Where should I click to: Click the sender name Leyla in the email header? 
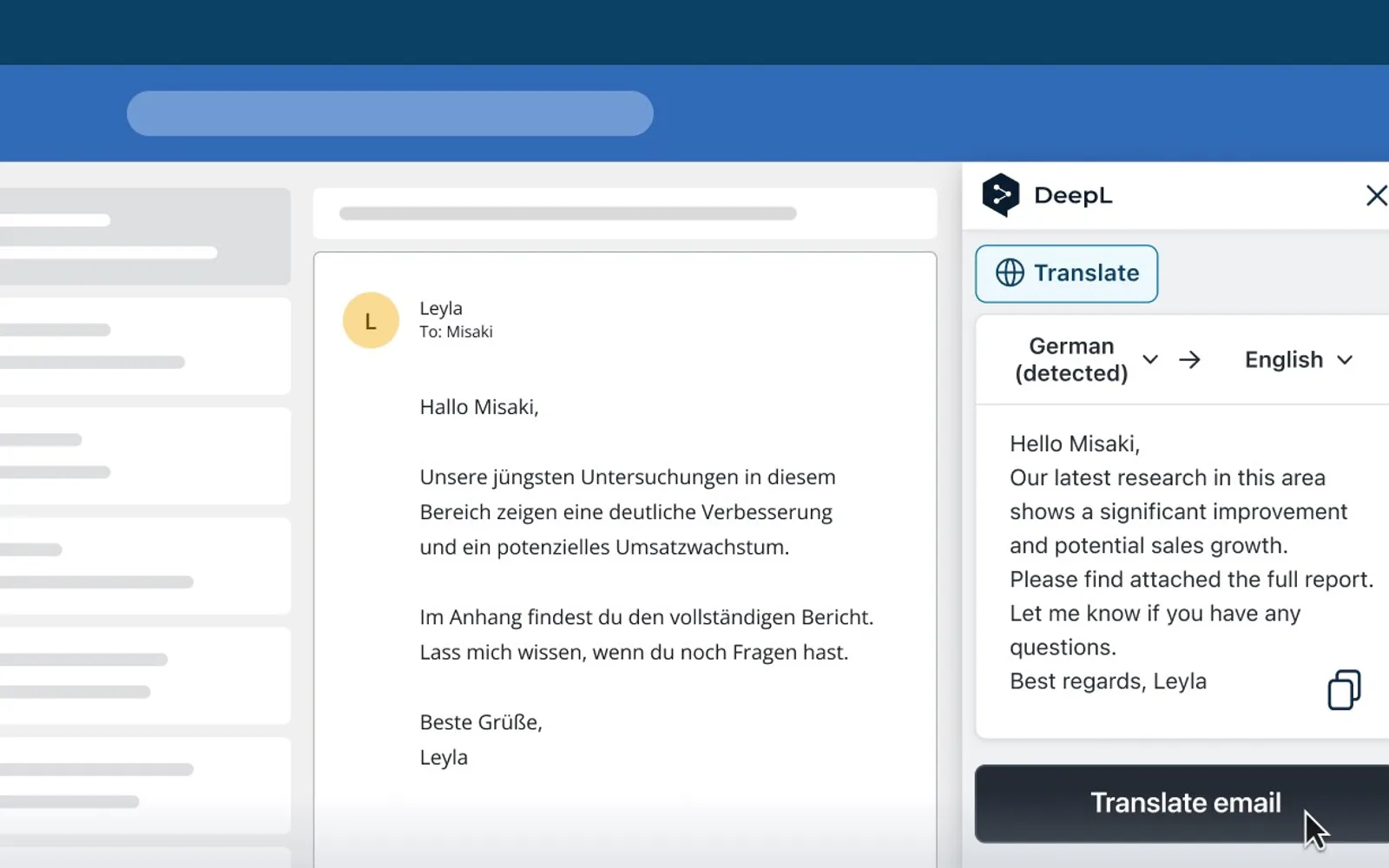pos(441,308)
